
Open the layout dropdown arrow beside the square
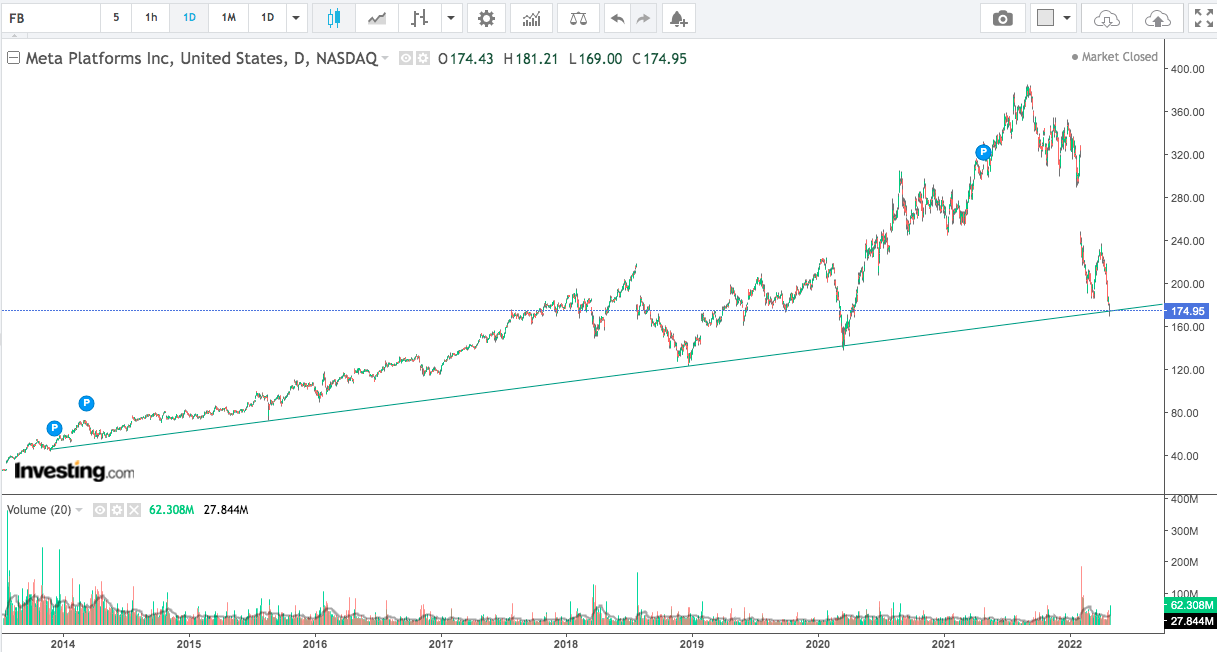coord(1067,18)
